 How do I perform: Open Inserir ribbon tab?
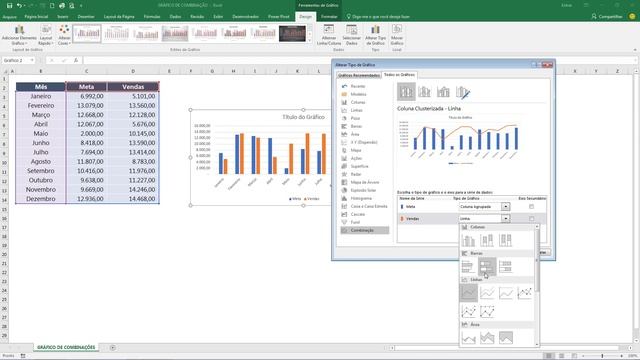tap(62, 17)
